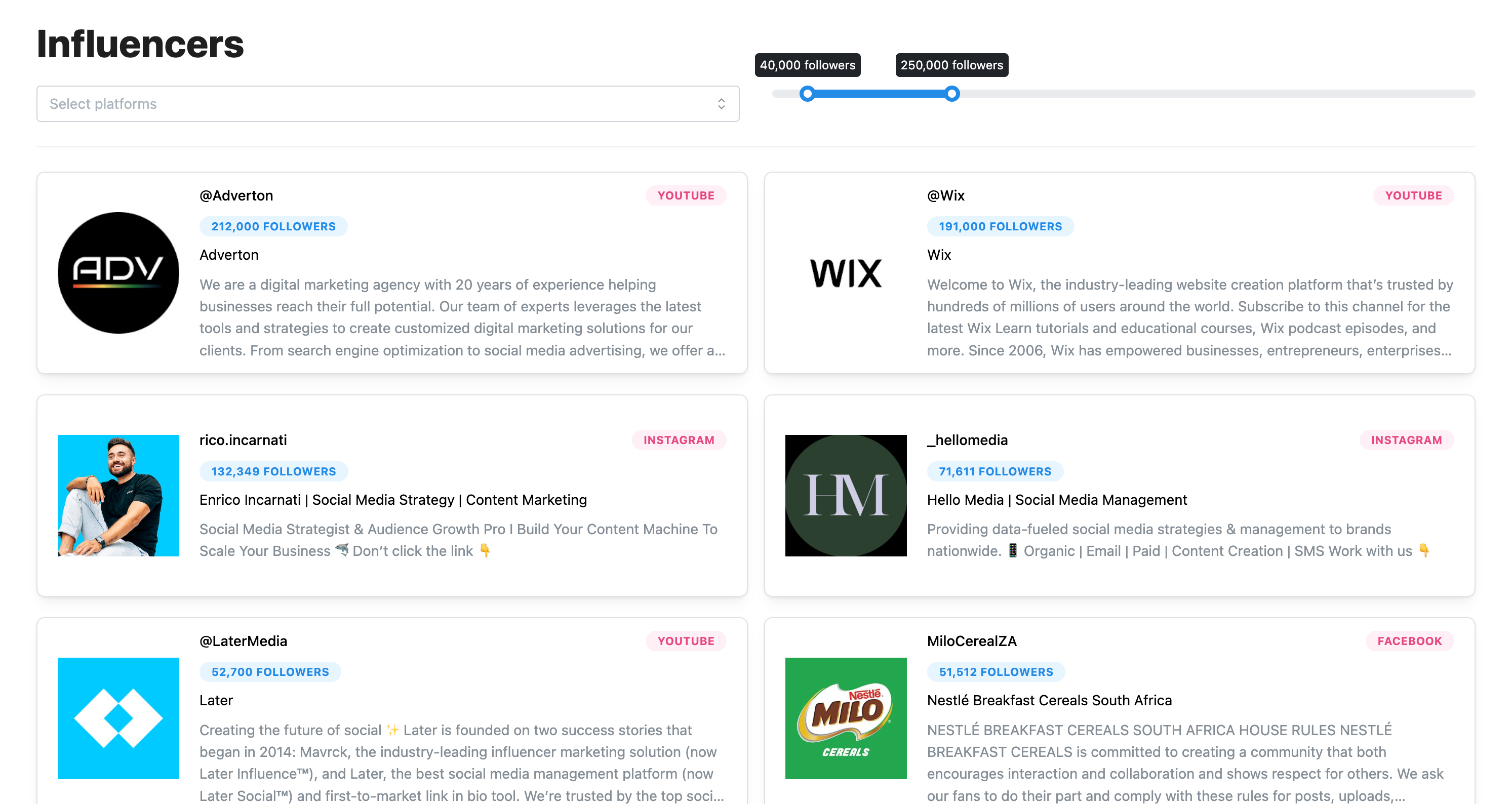The image size is (1512, 804).
Task: Click the Facebook tag on MiloCerealZA card
Action: tap(1409, 641)
